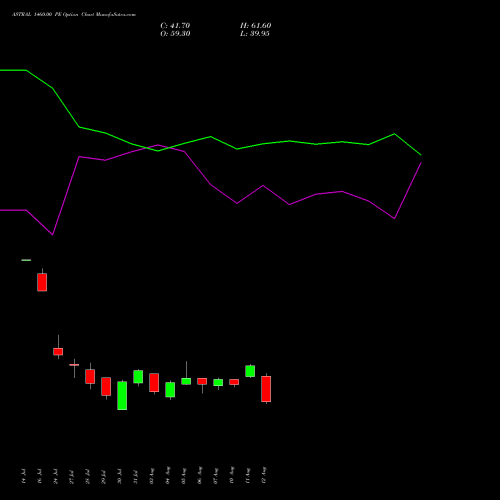Select the 29 Jul date label
The width and height of the screenshot is (500, 500).
point(103,476)
